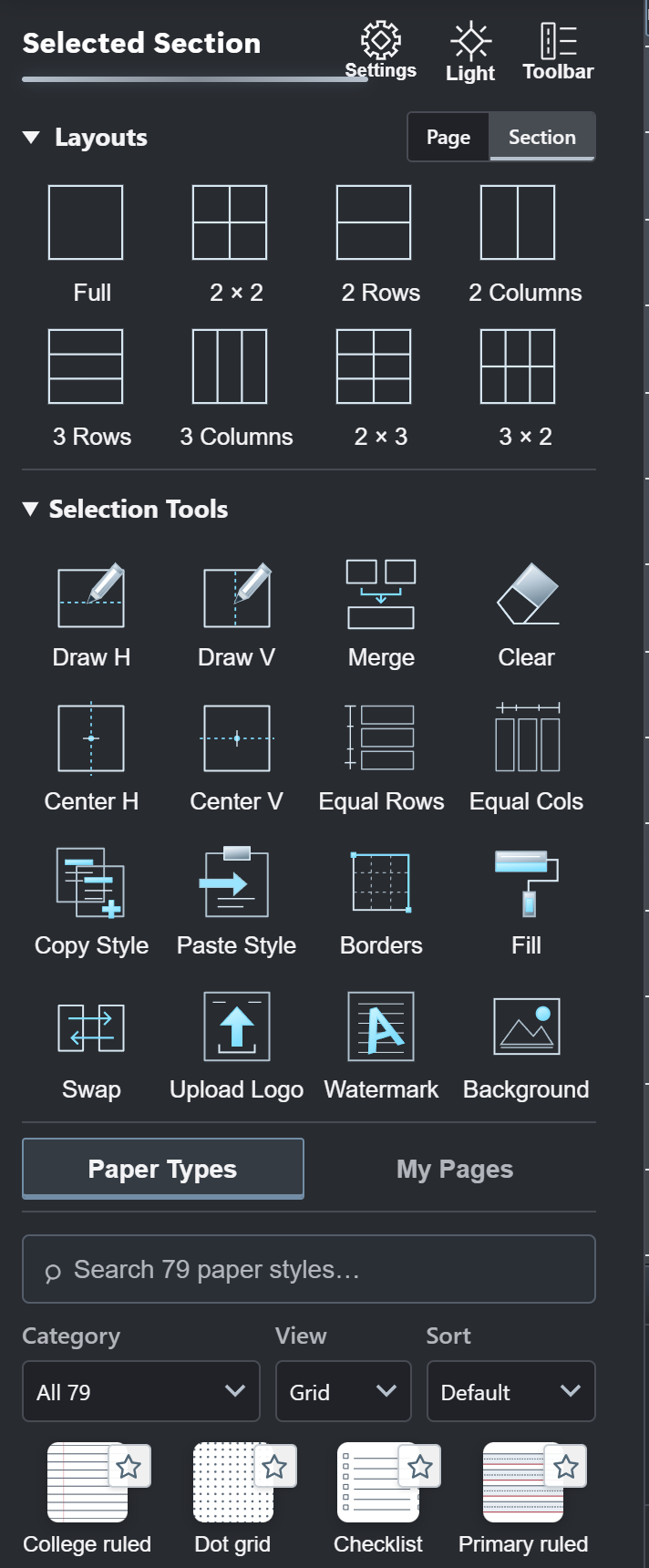The width and height of the screenshot is (649, 1568).
Task: Star the Dot grid paper style
Action: [274, 1467]
